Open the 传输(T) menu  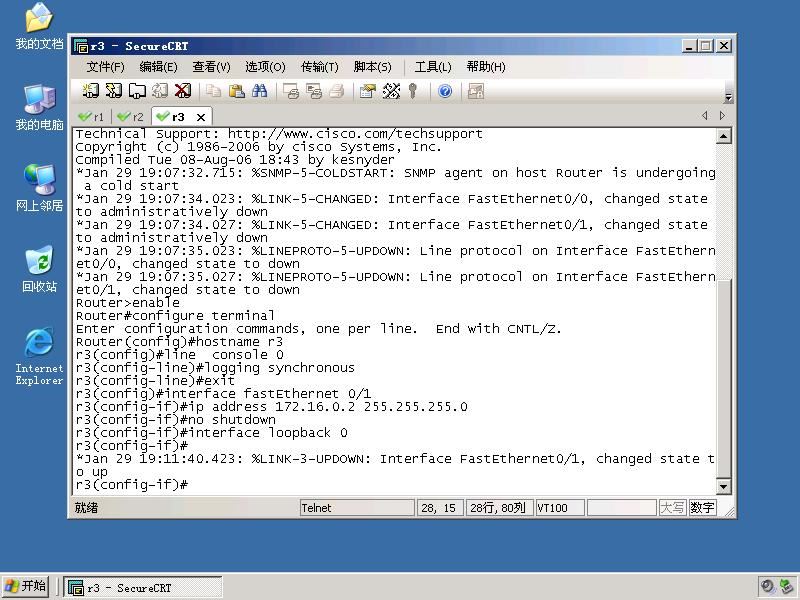click(319, 67)
